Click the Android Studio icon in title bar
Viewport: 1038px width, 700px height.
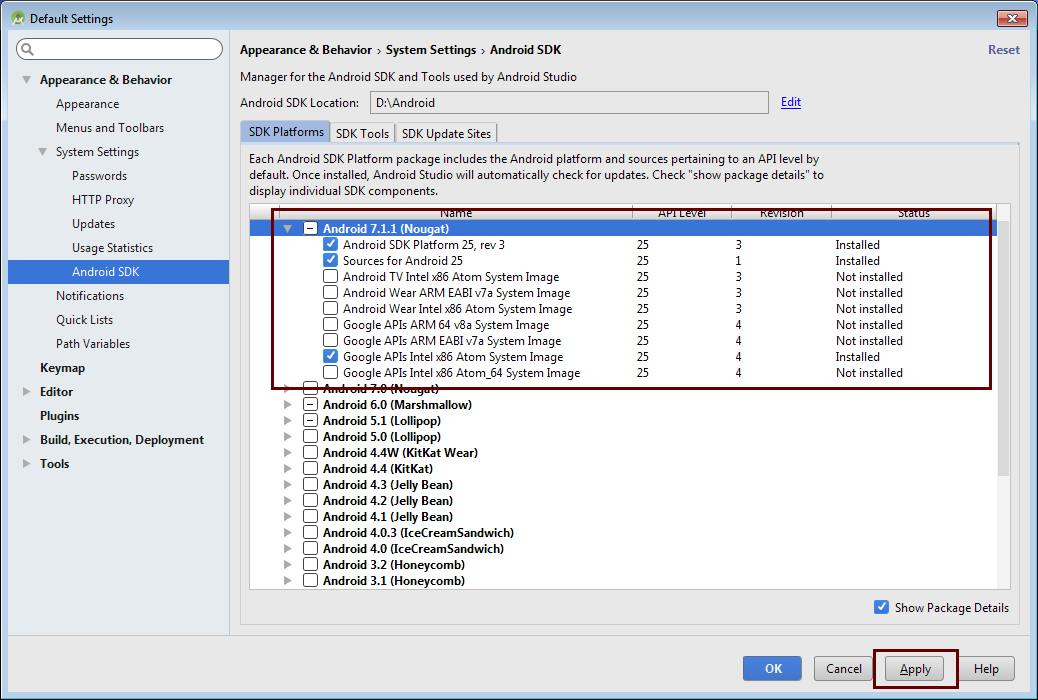tap(17, 19)
